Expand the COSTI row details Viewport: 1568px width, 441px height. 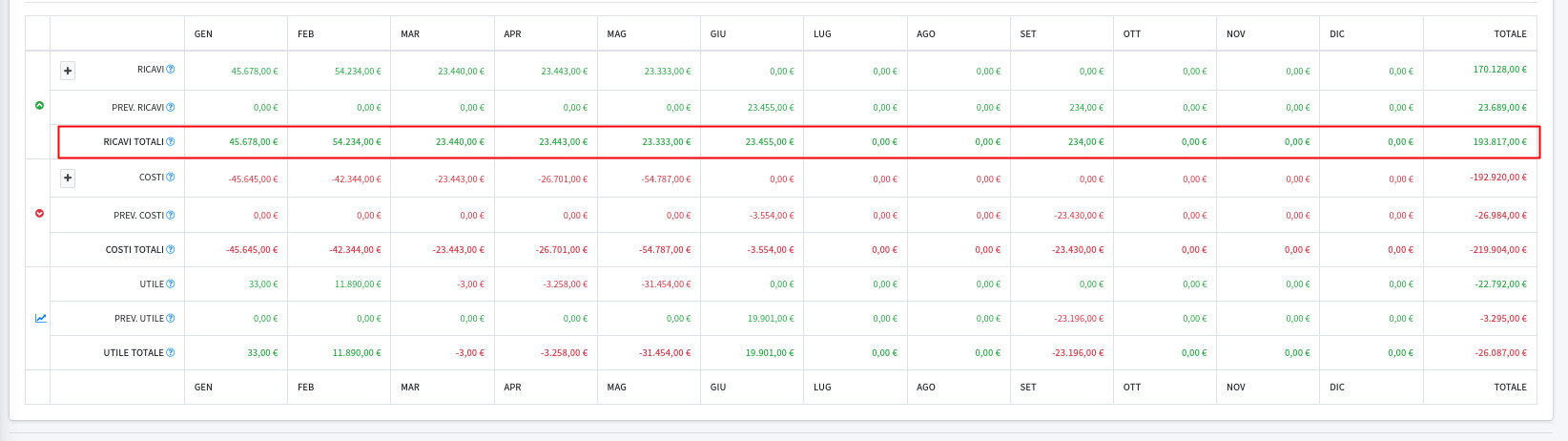(68, 178)
